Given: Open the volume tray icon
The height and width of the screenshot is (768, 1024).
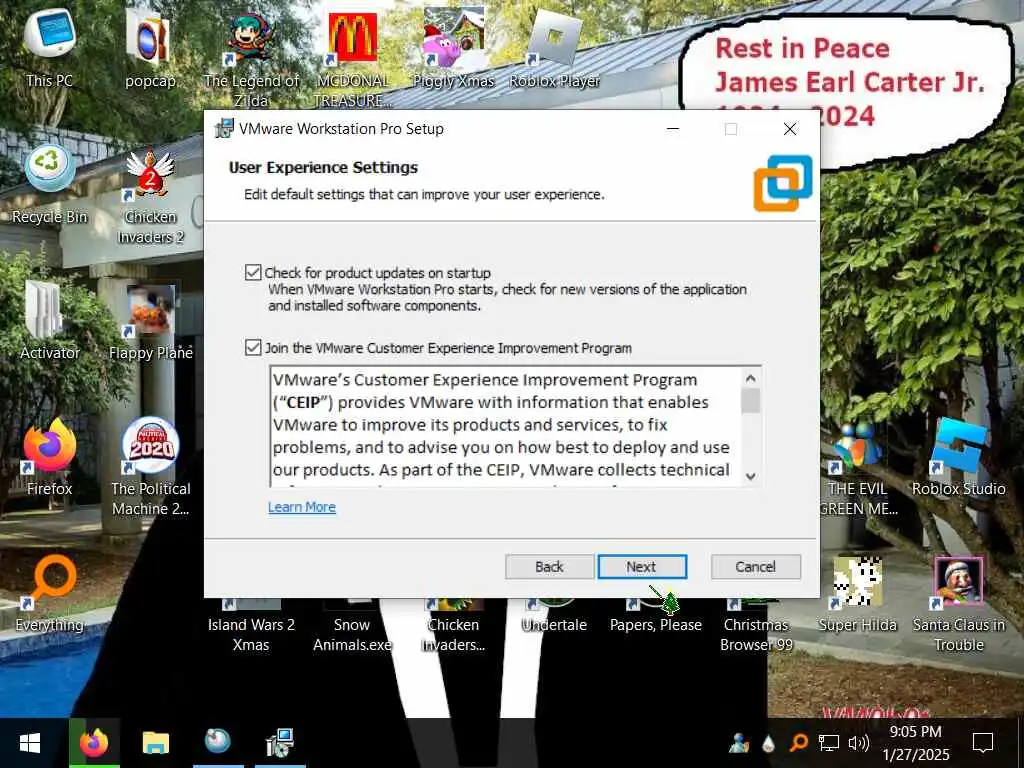Looking at the screenshot, I should [858, 743].
